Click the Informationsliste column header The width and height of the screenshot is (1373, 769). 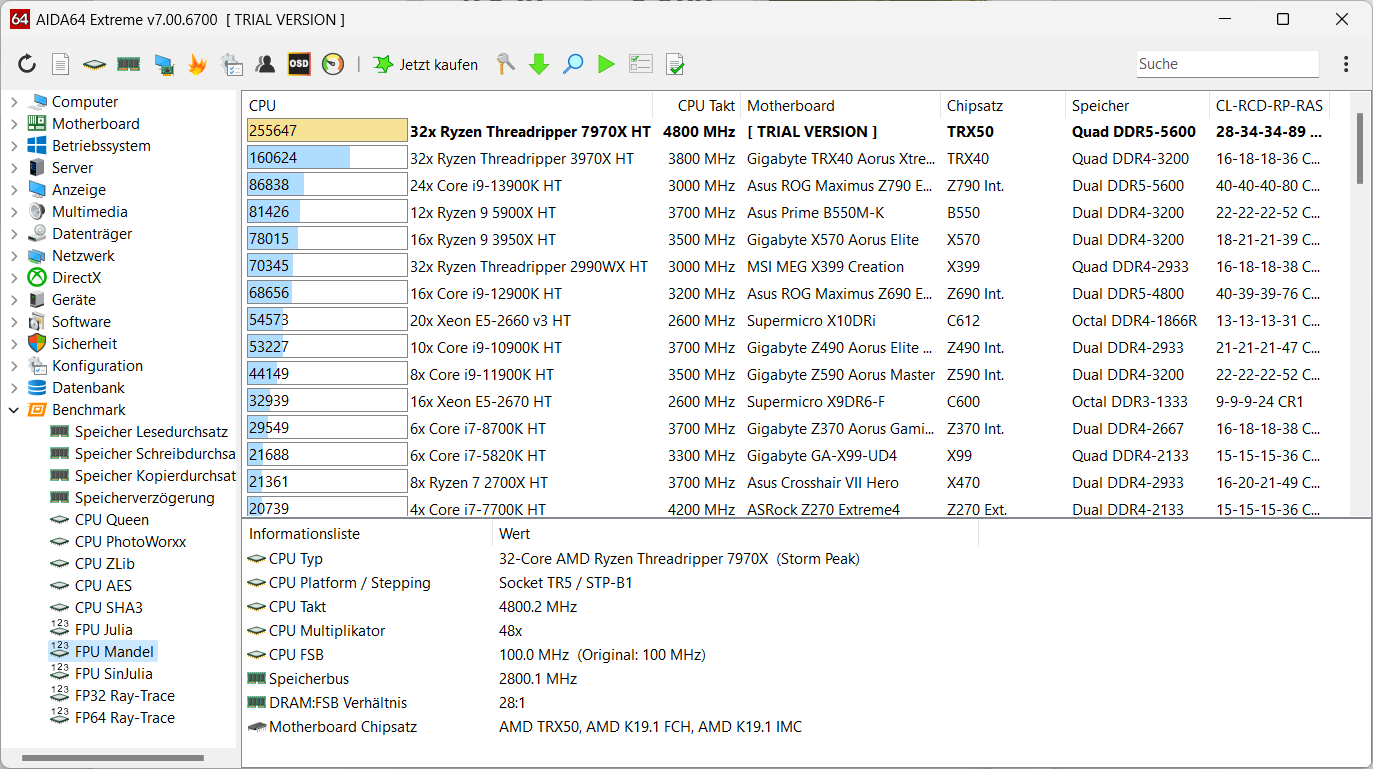[367, 534]
